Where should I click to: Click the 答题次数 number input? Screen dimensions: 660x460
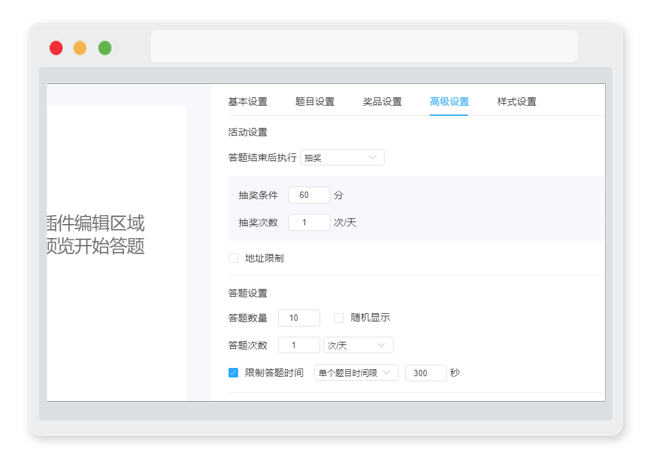299,345
